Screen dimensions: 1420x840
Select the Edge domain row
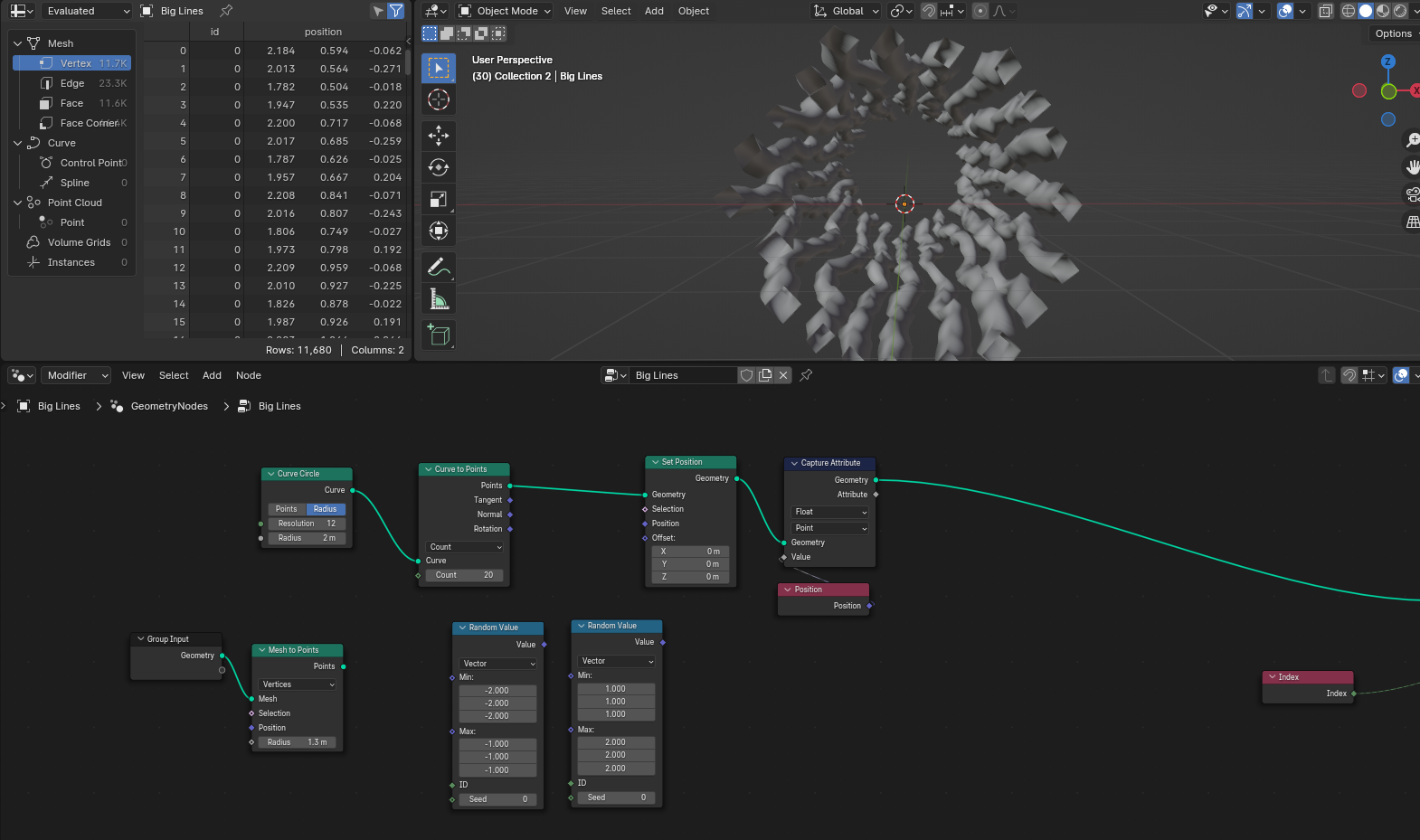(72, 83)
